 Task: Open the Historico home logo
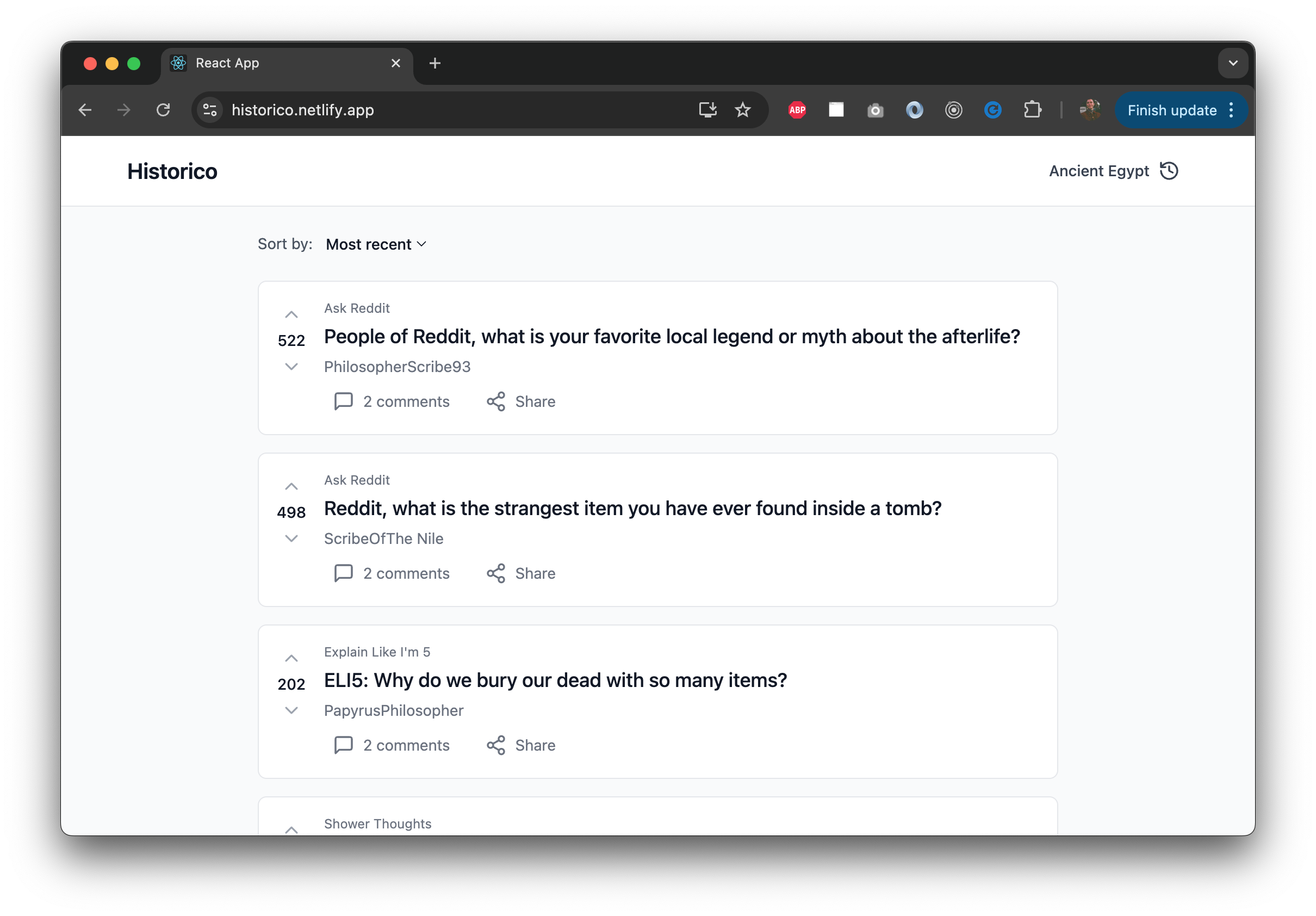coord(172,171)
